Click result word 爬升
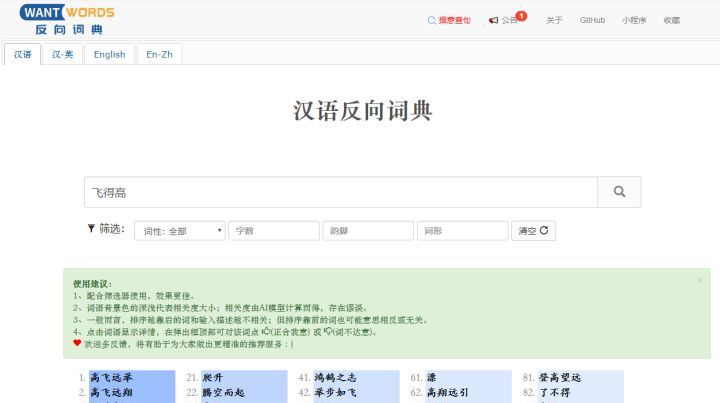This screenshot has width=720, height=403. (213, 377)
